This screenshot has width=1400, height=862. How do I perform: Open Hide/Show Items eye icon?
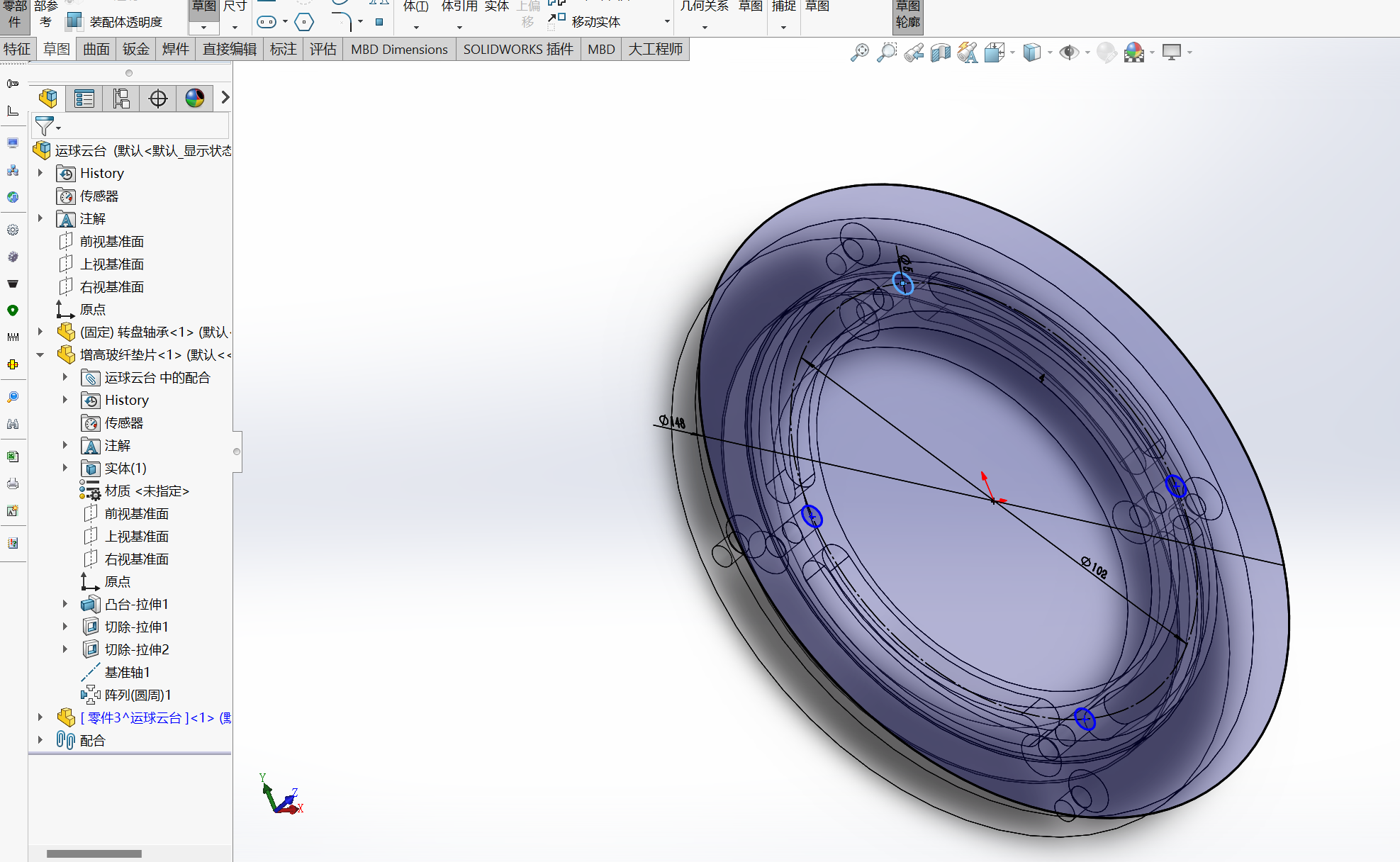click(1069, 52)
